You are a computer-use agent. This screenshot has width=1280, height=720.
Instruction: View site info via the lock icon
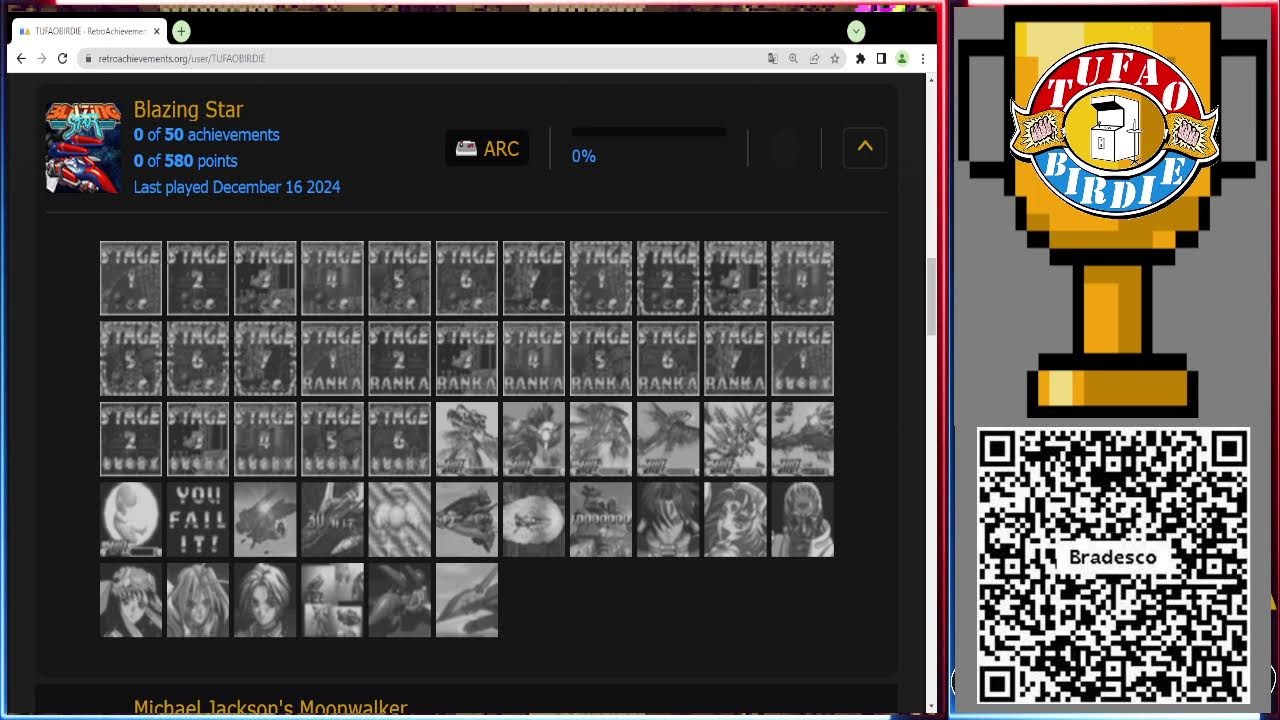pyautogui.click(x=88, y=59)
